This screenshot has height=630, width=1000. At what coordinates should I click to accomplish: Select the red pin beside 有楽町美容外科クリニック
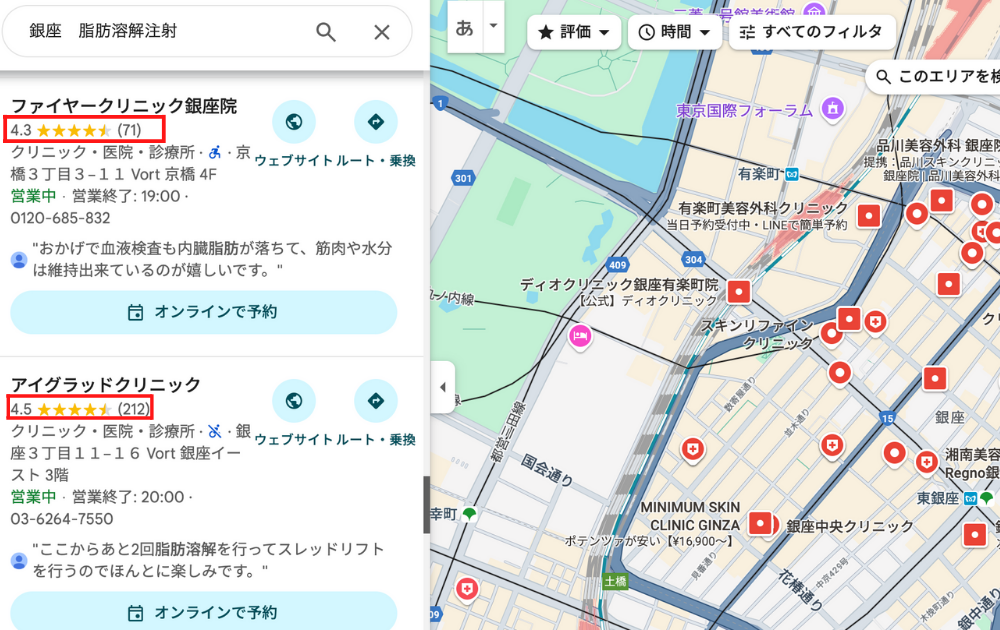(x=869, y=216)
